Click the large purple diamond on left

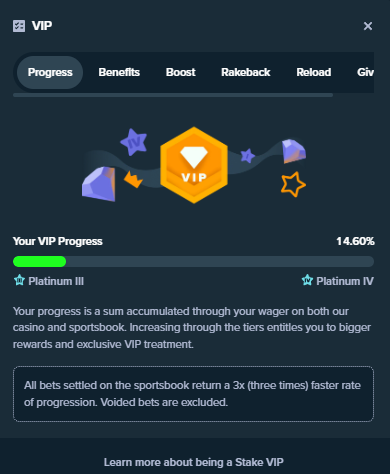(x=99, y=184)
